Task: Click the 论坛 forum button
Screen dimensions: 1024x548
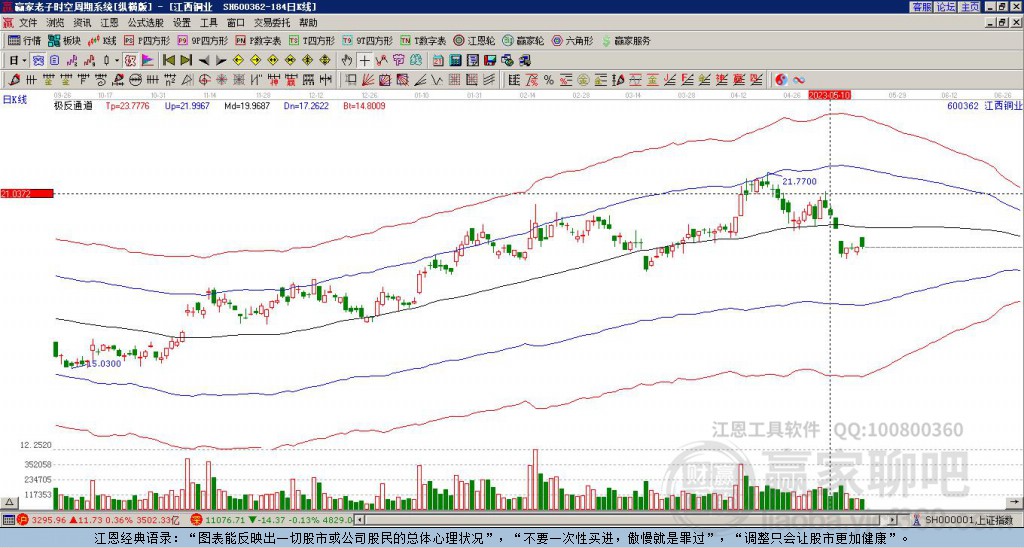Action: tap(946, 7)
